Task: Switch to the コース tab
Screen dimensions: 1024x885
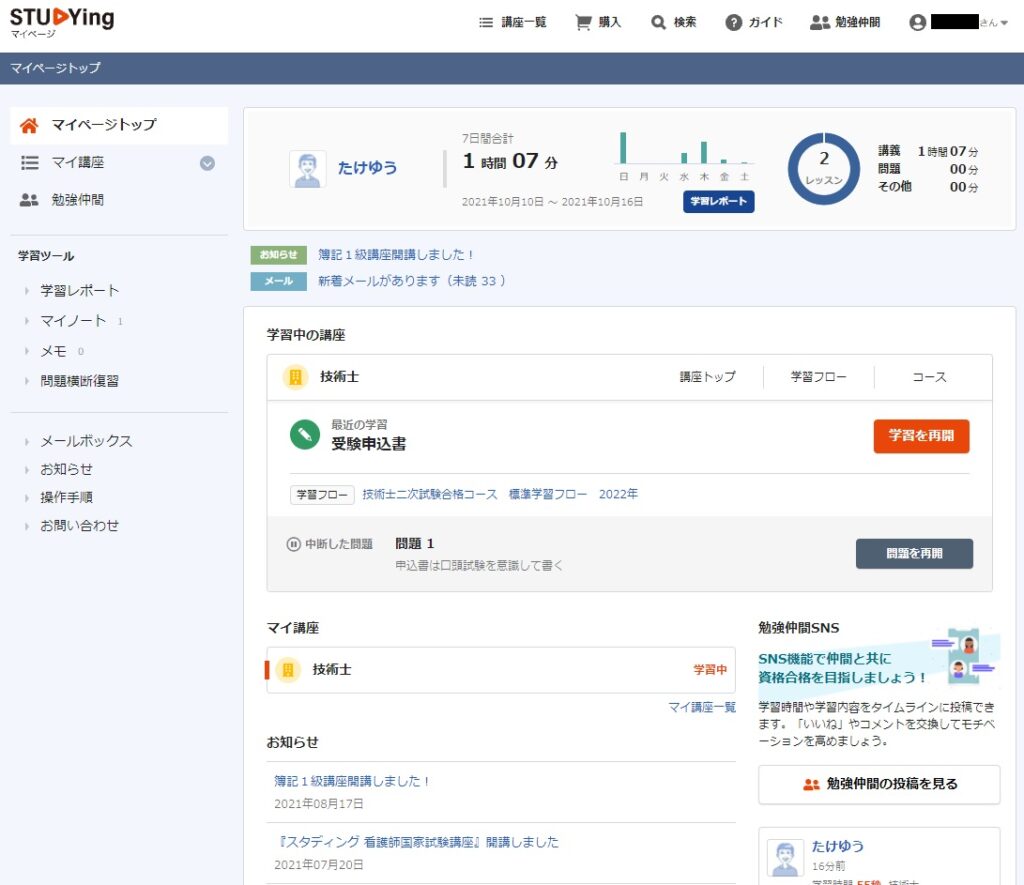Action: (929, 377)
